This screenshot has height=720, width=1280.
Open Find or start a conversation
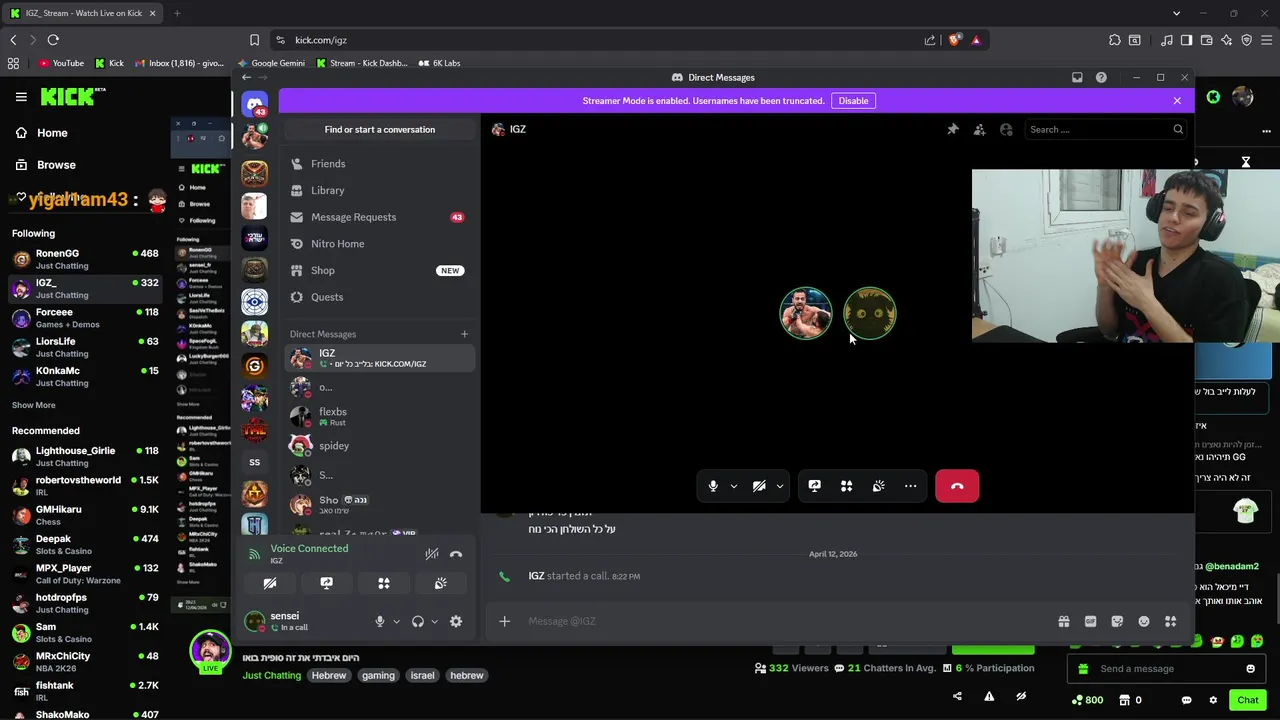coord(379,129)
